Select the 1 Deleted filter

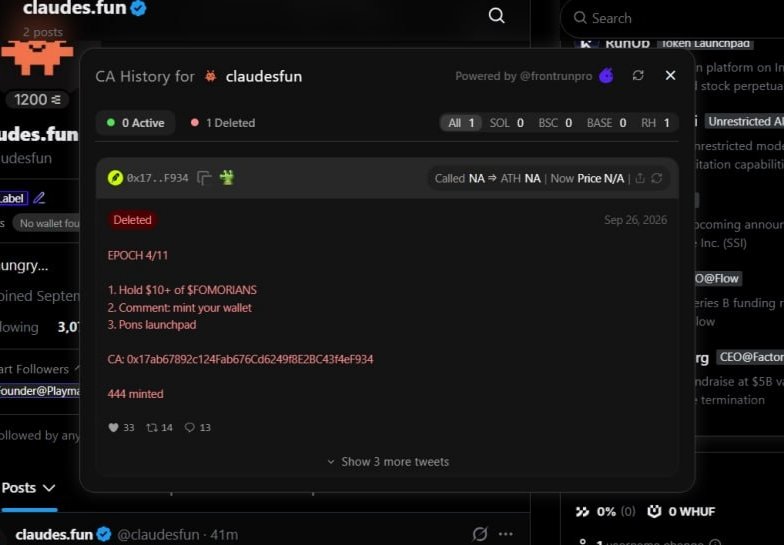tap(223, 123)
